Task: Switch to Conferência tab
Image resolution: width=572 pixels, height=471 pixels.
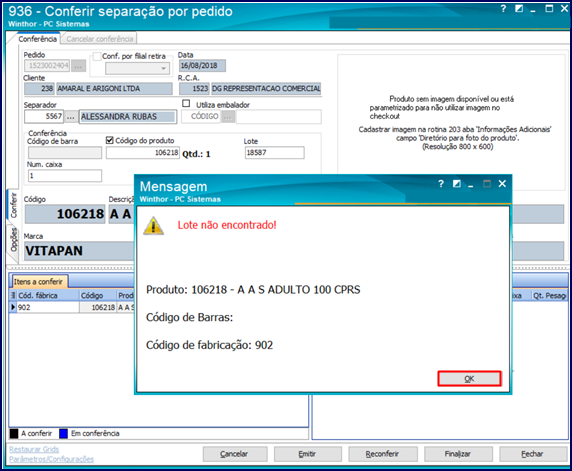Action: [37, 39]
